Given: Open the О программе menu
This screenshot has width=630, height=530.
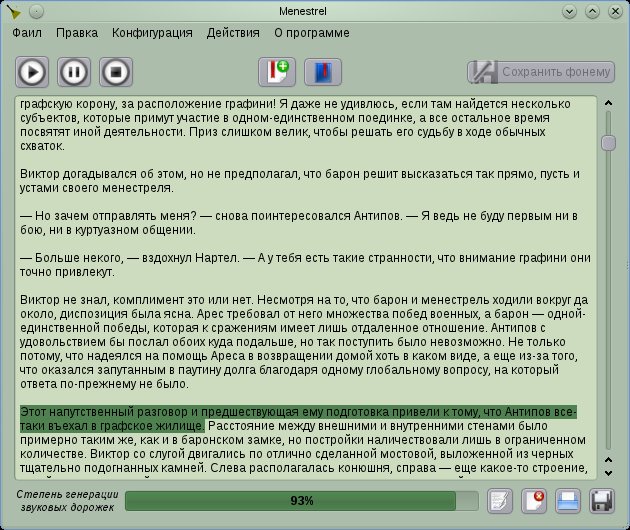Looking at the screenshot, I should tap(312, 33).
